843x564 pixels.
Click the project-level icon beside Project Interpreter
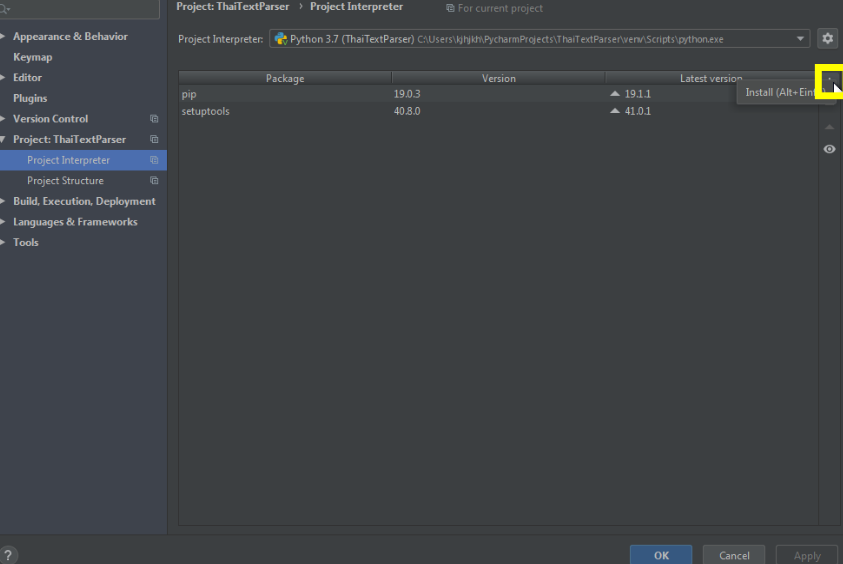pos(154,160)
